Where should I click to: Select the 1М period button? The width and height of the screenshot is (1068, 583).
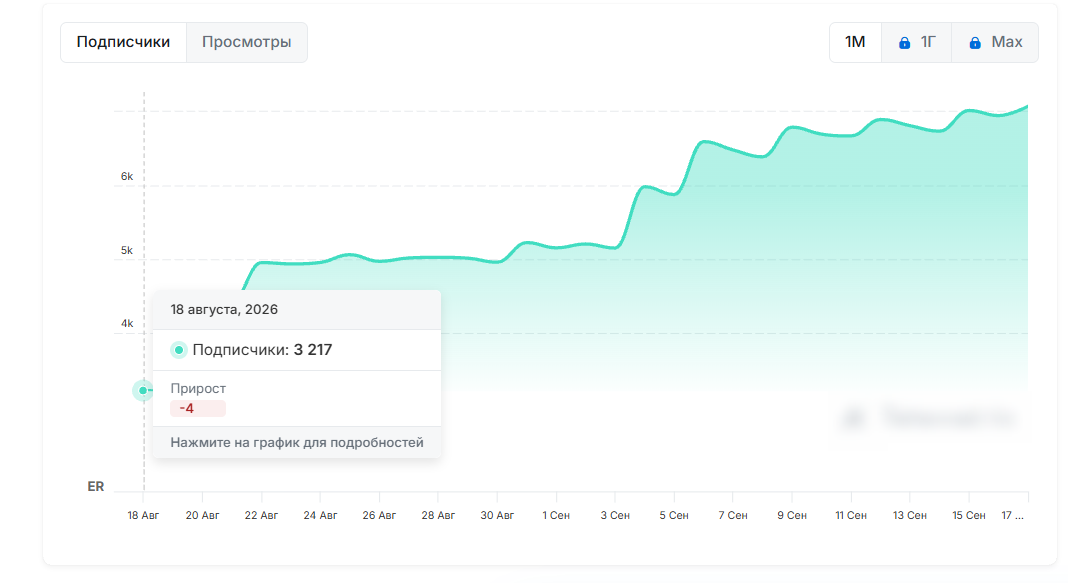click(x=855, y=42)
